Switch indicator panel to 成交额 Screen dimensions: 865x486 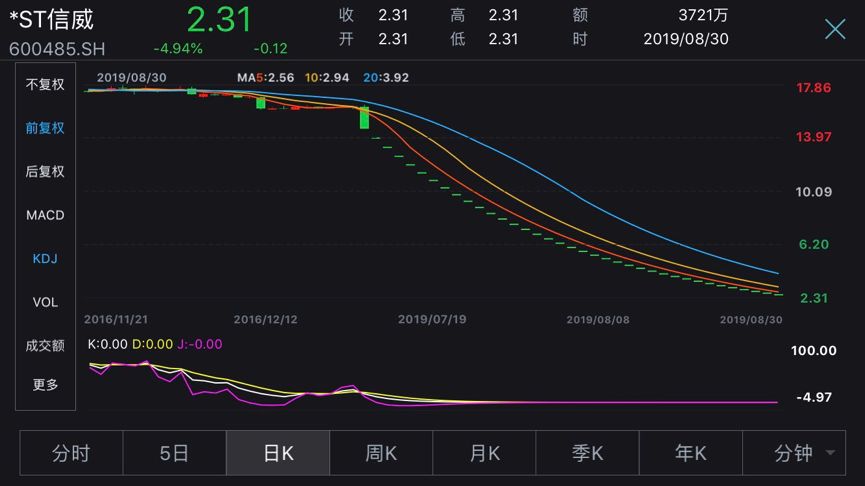pos(45,346)
